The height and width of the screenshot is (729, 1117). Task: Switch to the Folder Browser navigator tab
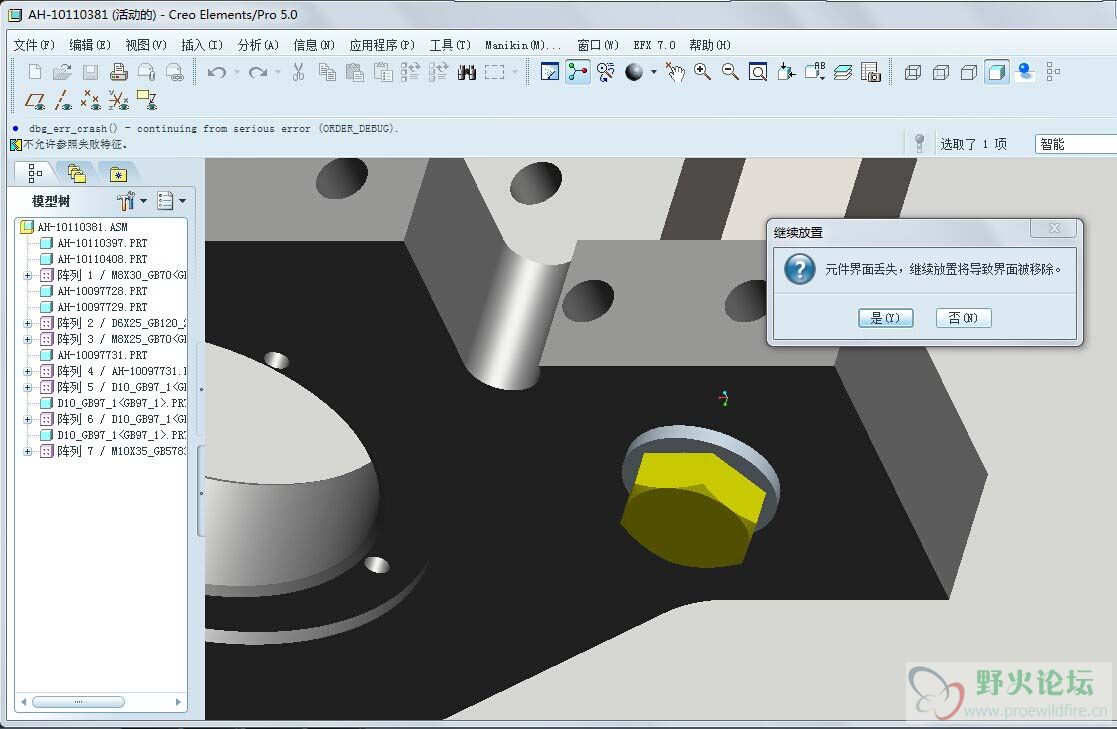76,173
